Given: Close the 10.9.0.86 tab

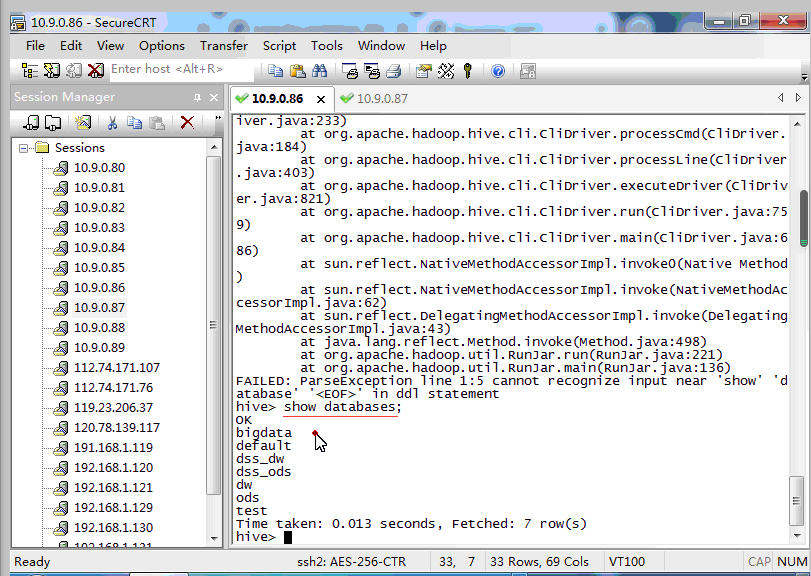Looking at the screenshot, I should click(x=320, y=99).
